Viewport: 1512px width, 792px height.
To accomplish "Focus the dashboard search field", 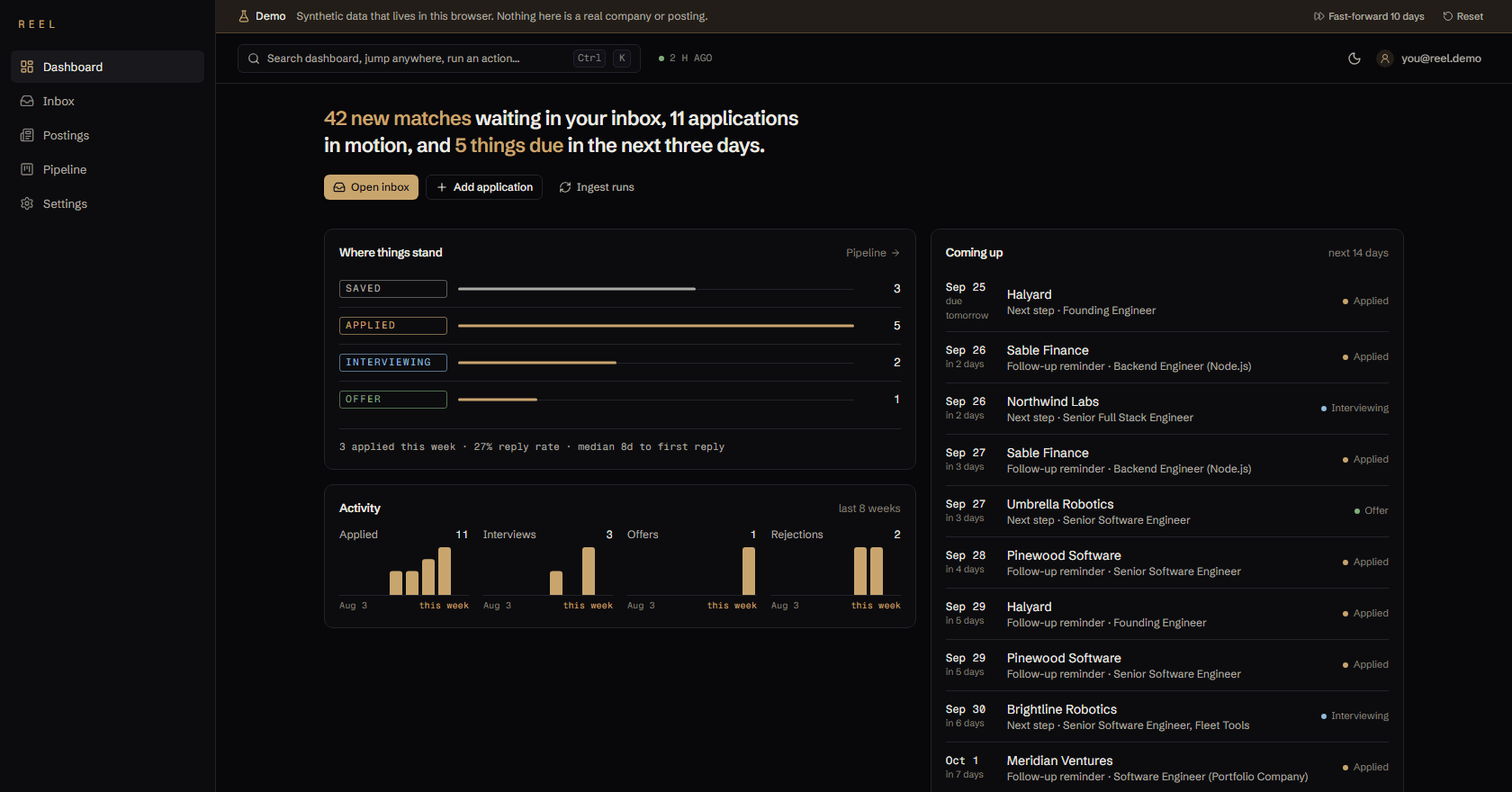I will 439,58.
